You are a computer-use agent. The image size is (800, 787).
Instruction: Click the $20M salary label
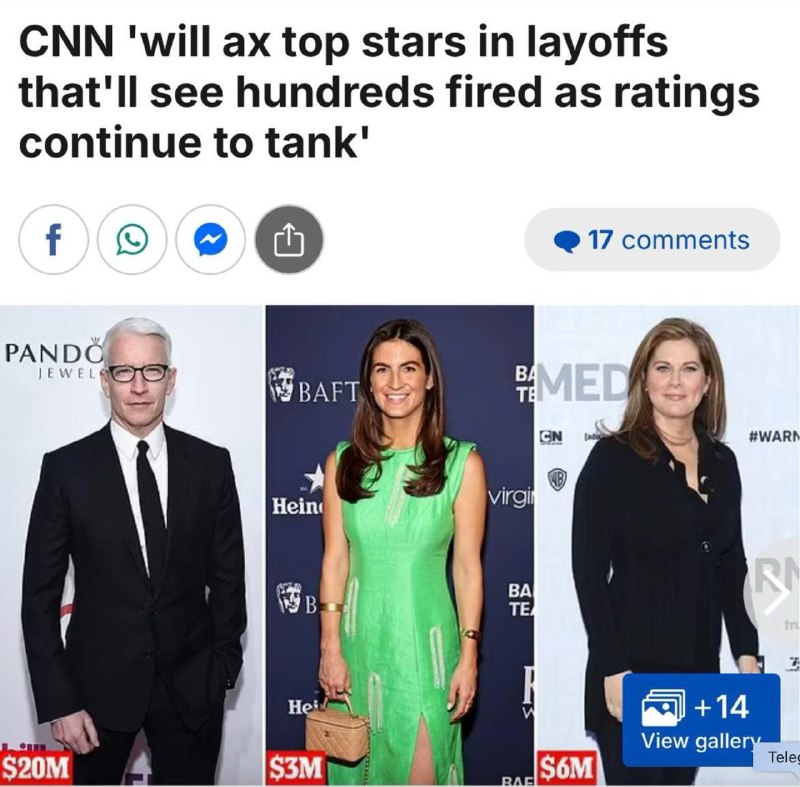pos(35,767)
